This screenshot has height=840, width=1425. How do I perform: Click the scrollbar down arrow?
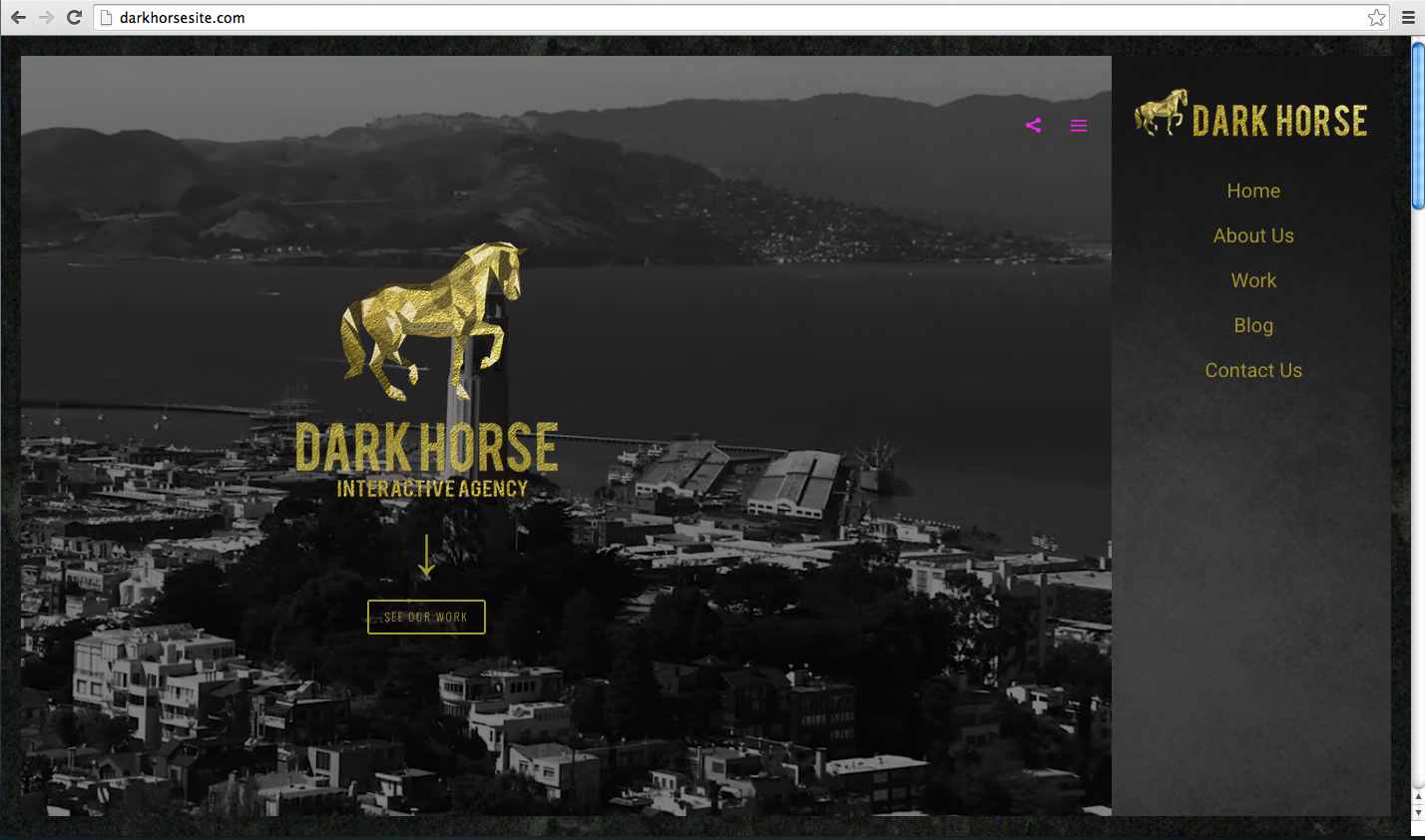coord(1418,813)
